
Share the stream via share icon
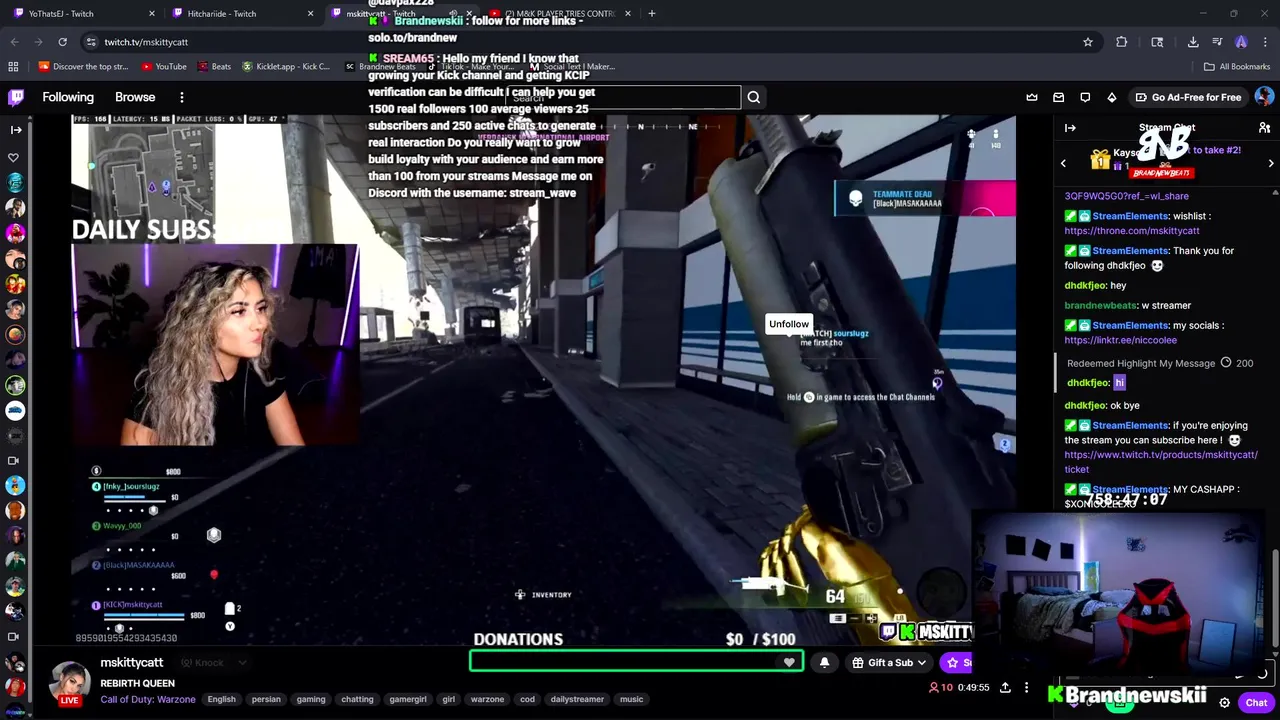click(x=1005, y=687)
